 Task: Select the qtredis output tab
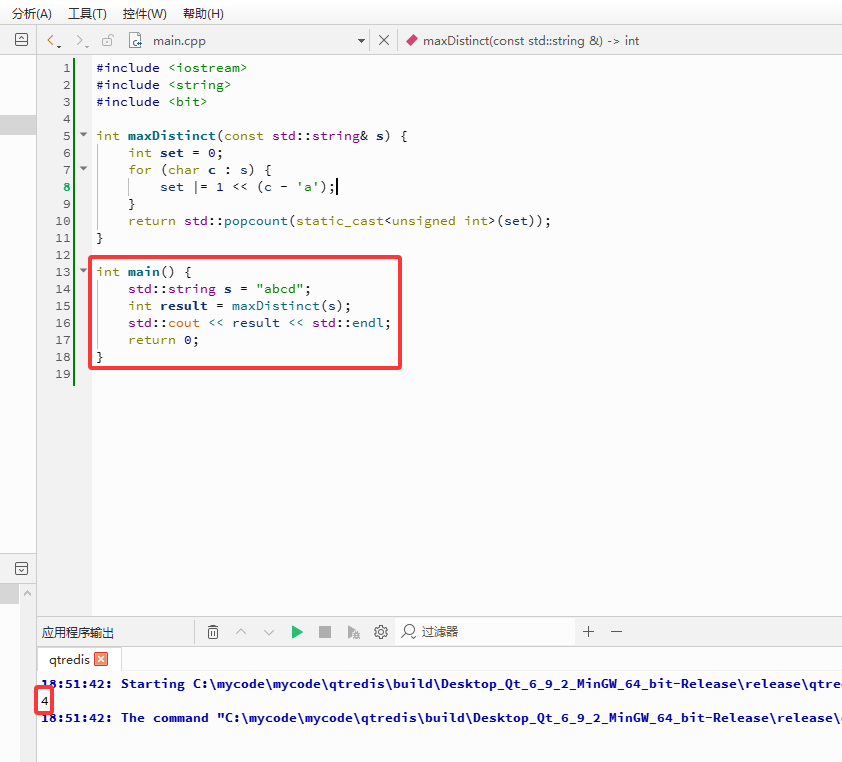[69, 659]
